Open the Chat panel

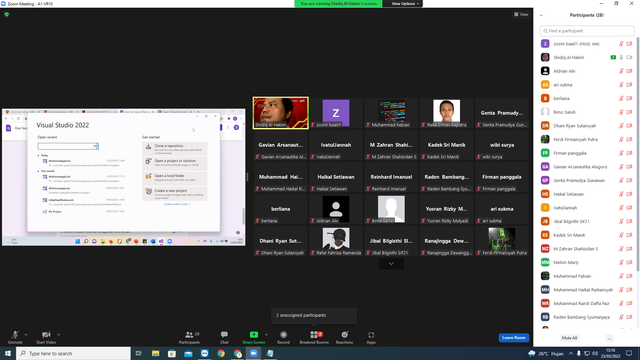pos(224,337)
